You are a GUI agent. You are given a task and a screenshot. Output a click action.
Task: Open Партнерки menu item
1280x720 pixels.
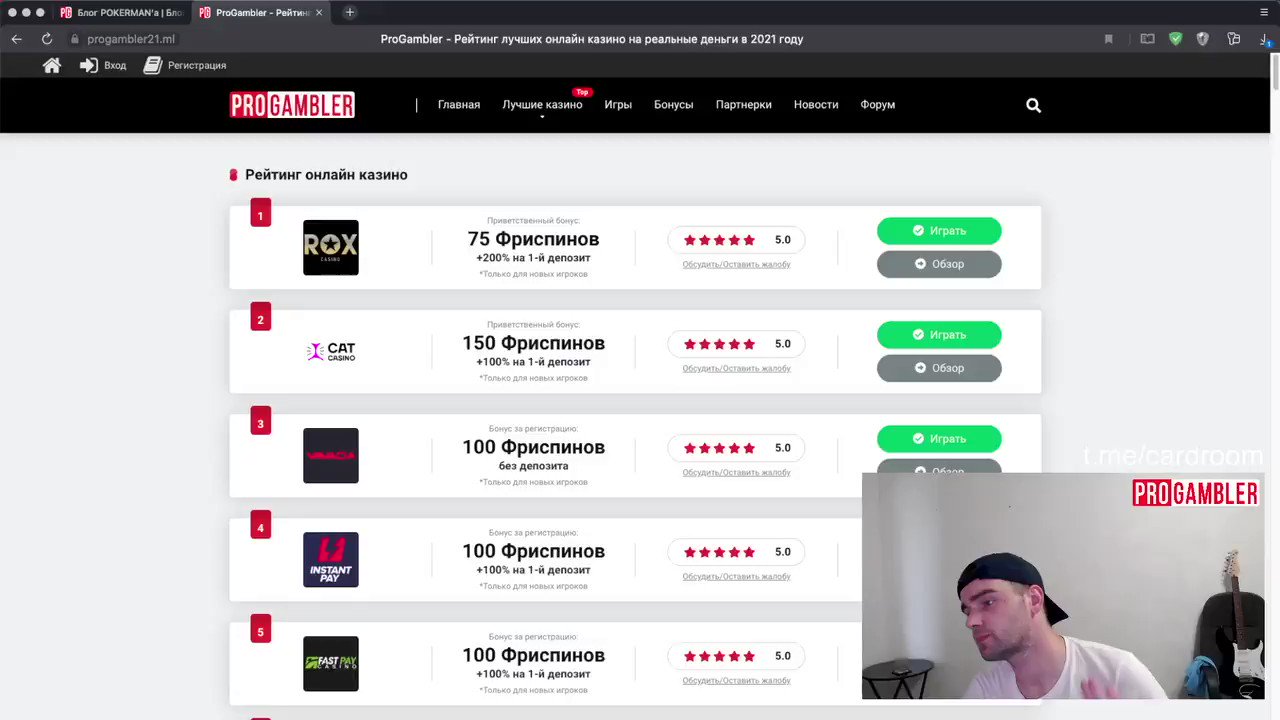click(744, 105)
